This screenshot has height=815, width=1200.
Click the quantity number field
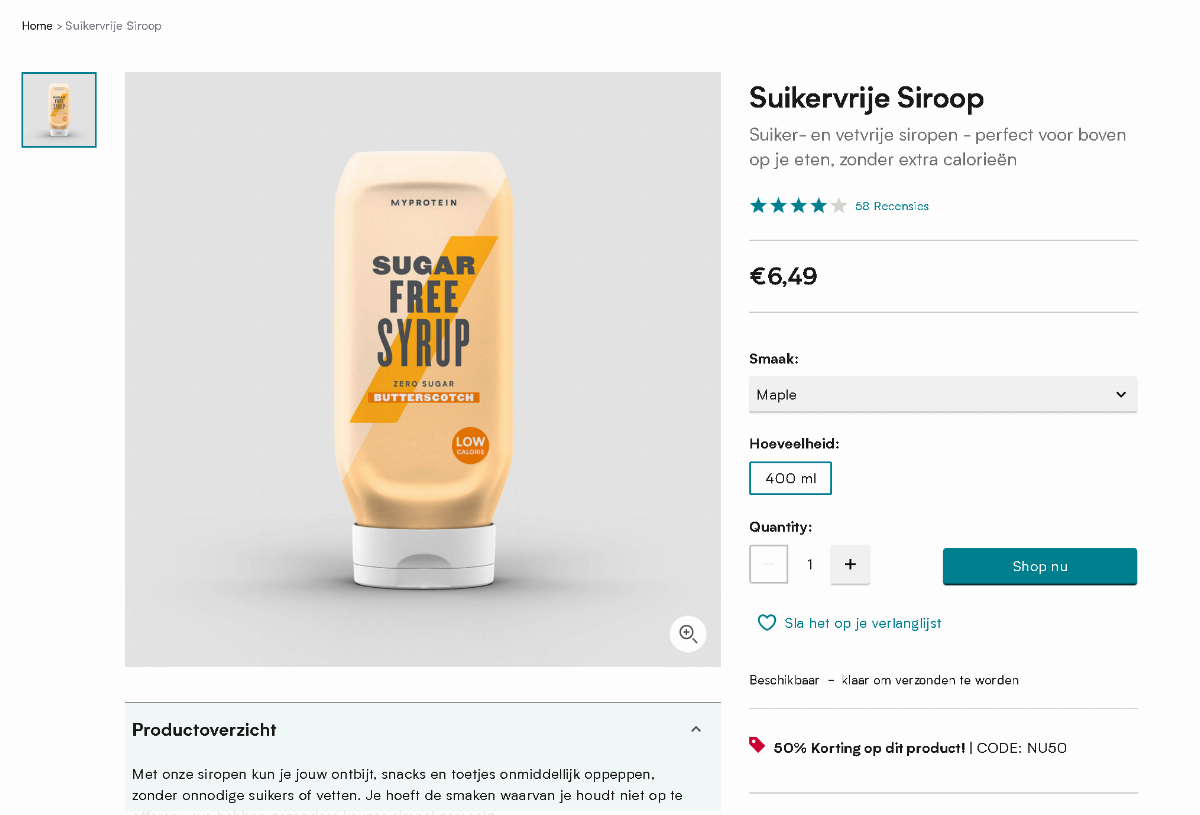[x=810, y=565]
